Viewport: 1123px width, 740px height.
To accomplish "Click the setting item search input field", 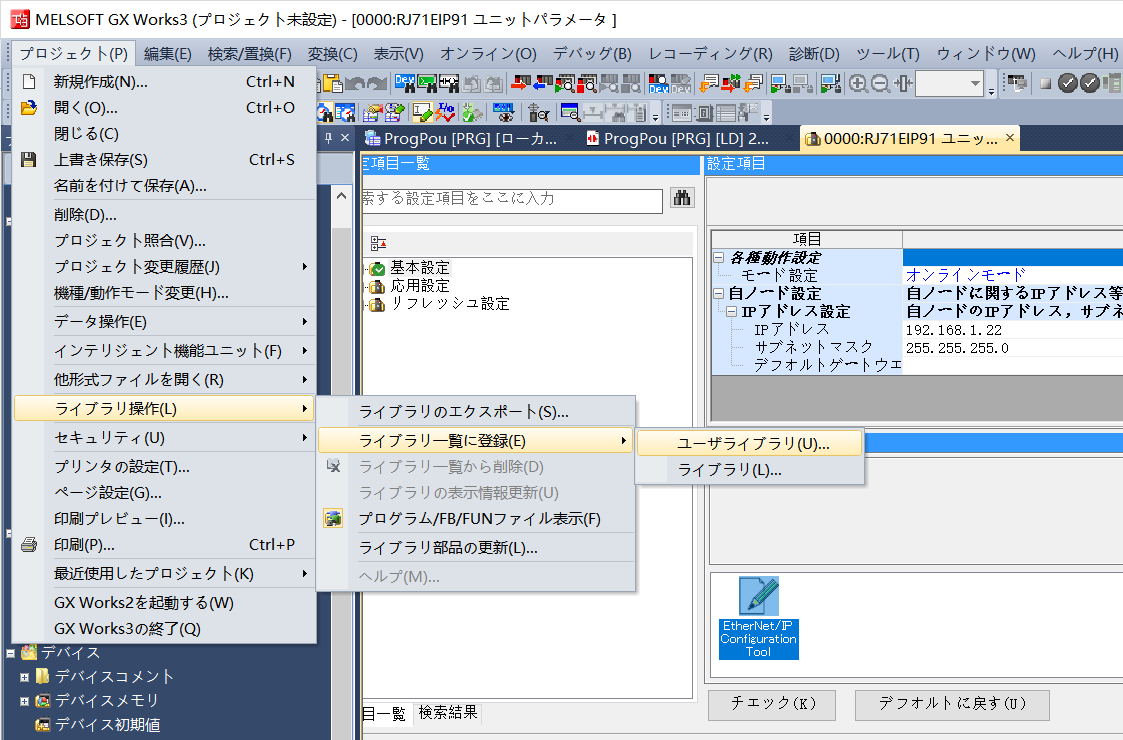I will [x=512, y=199].
